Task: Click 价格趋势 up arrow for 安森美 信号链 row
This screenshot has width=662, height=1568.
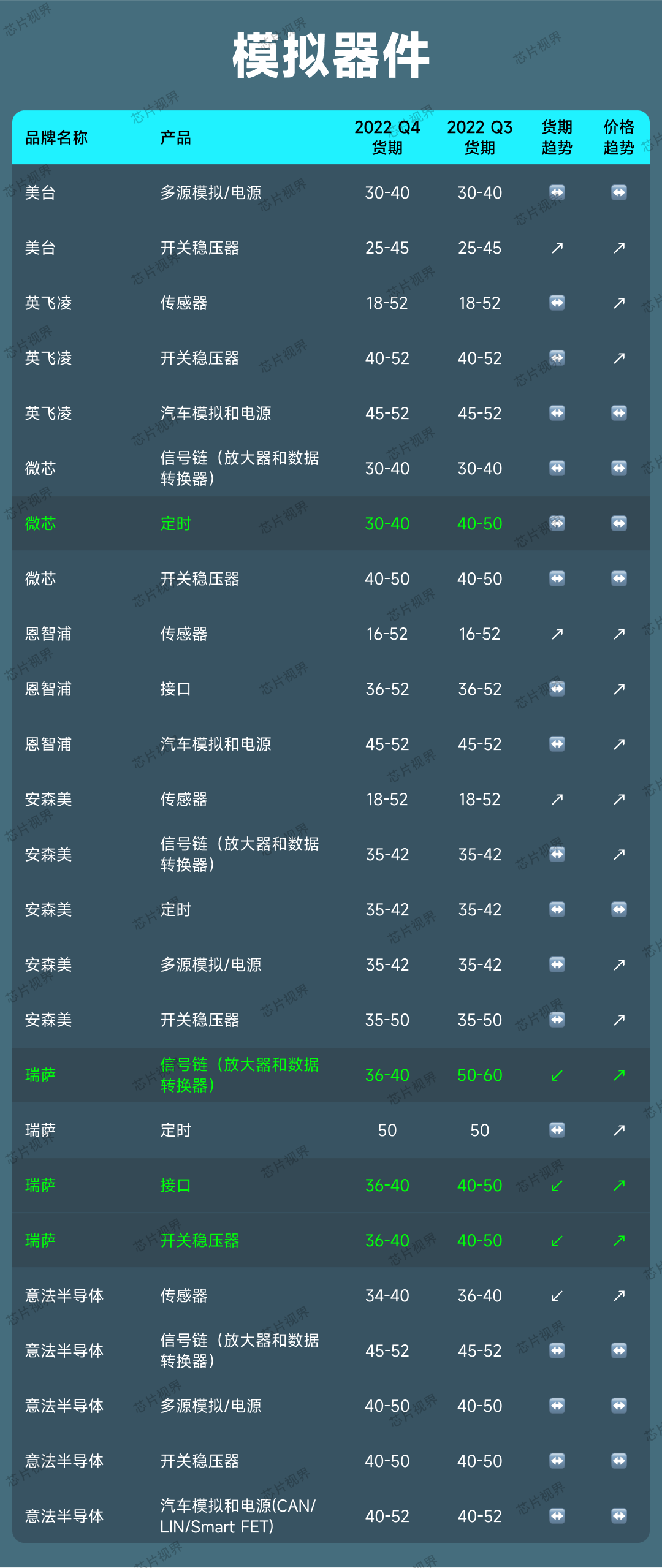Action: tap(619, 854)
